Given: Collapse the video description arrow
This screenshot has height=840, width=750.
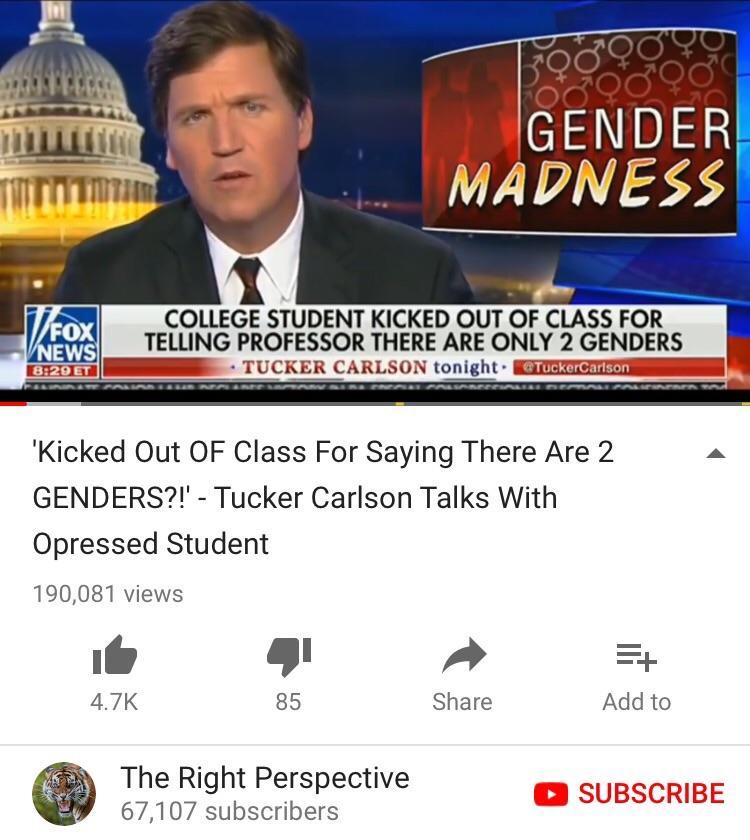Looking at the screenshot, I should (716, 454).
